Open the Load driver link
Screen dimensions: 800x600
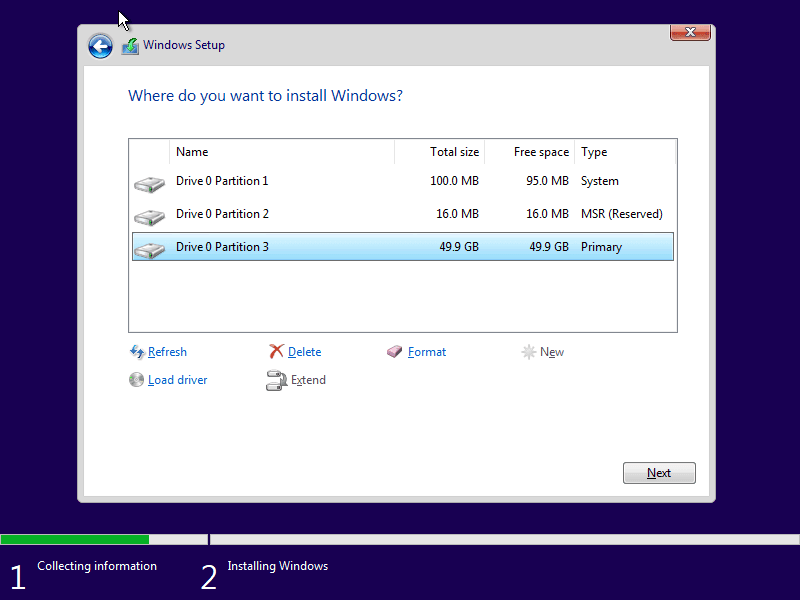pyautogui.click(x=177, y=380)
